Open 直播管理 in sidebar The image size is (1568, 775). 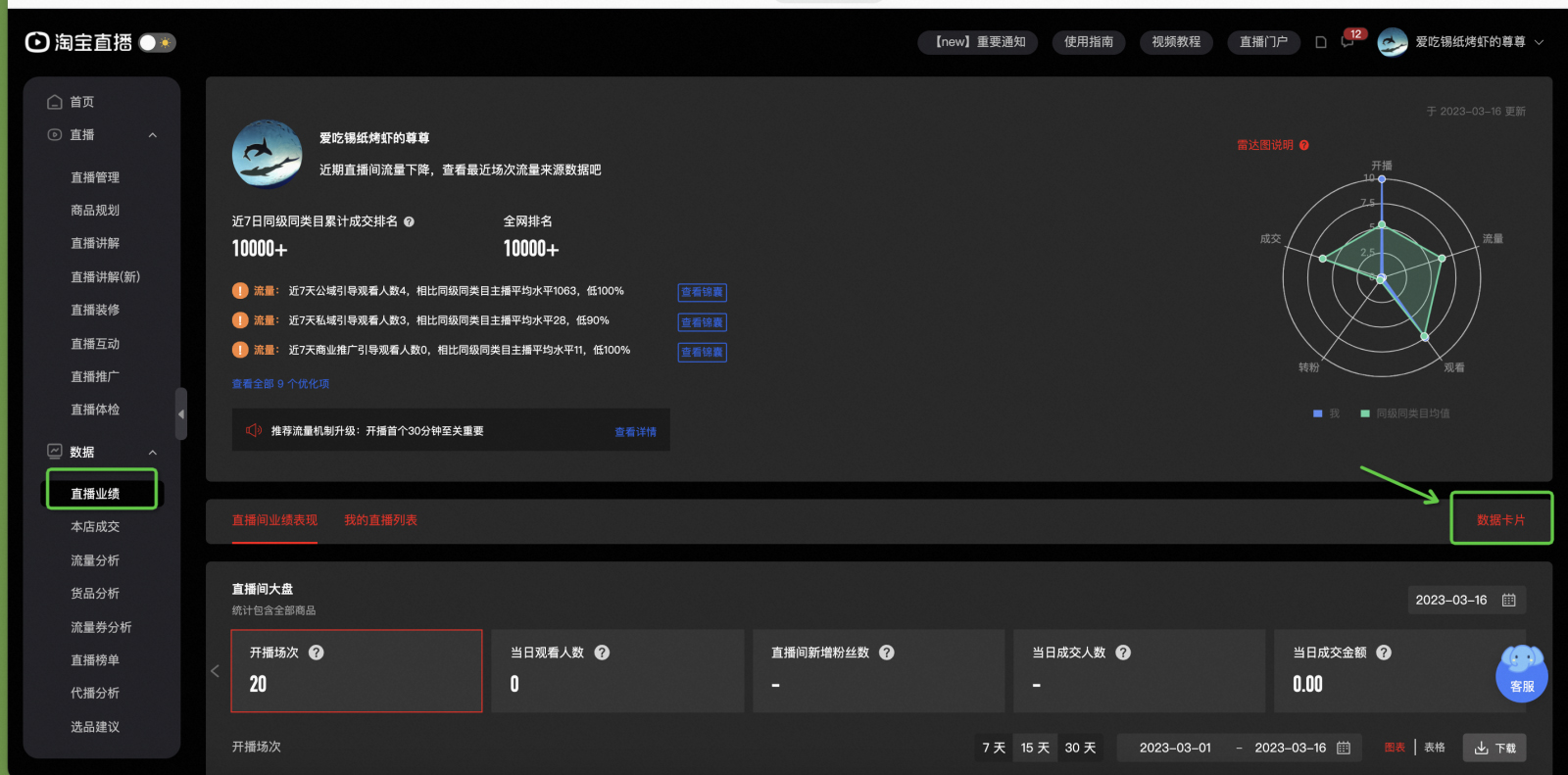[95, 177]
